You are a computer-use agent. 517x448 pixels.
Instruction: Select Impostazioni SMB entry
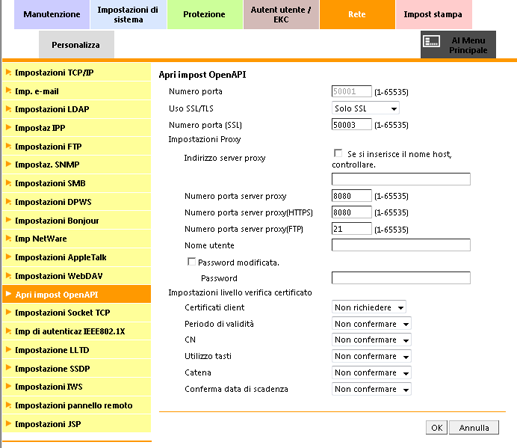pyautogui.click(x=77, y=183)
